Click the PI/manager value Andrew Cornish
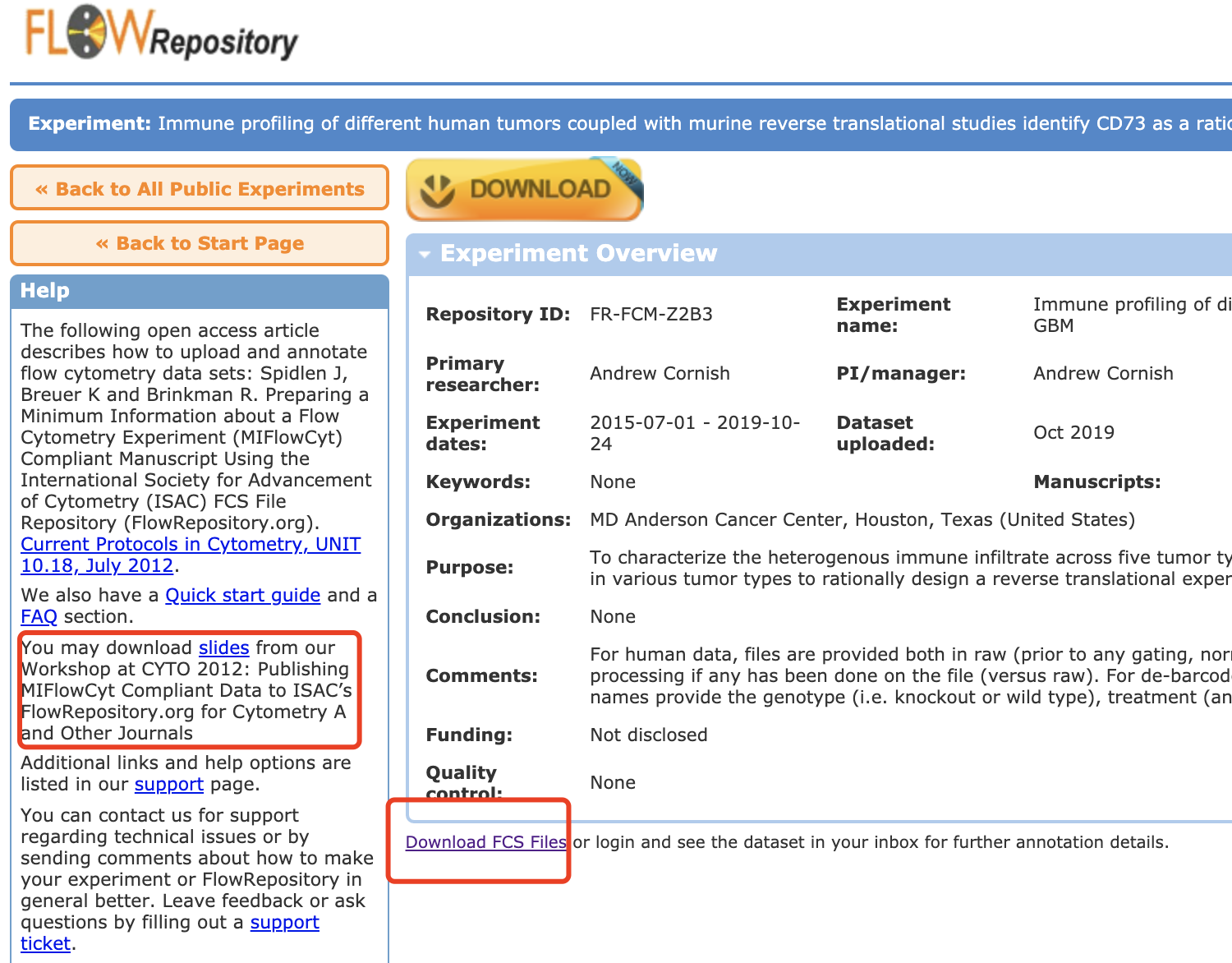Screen dimensions: 1232x963 pos(1103,373)
